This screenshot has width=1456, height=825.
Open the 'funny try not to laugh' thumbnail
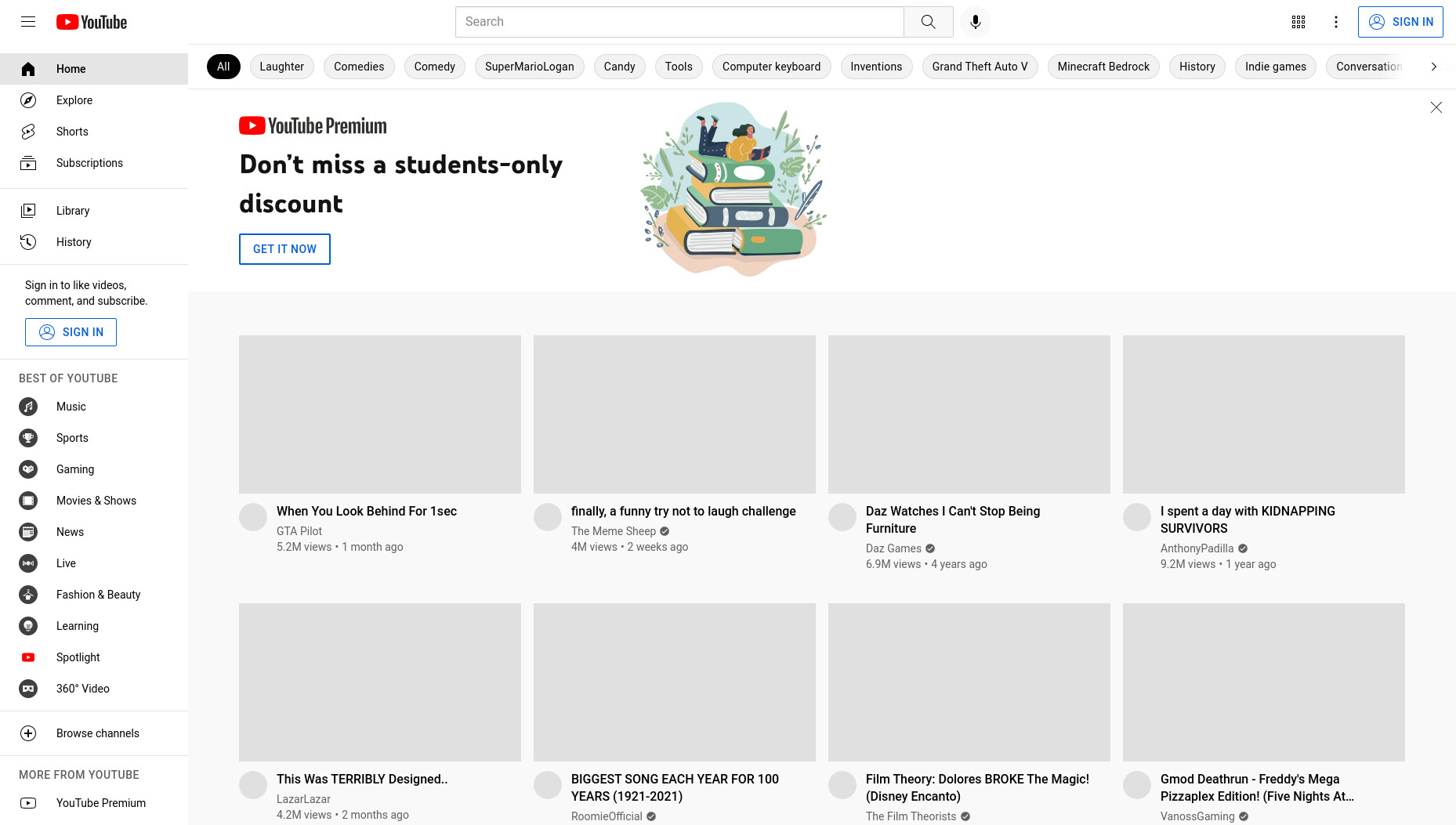(675, 414)
